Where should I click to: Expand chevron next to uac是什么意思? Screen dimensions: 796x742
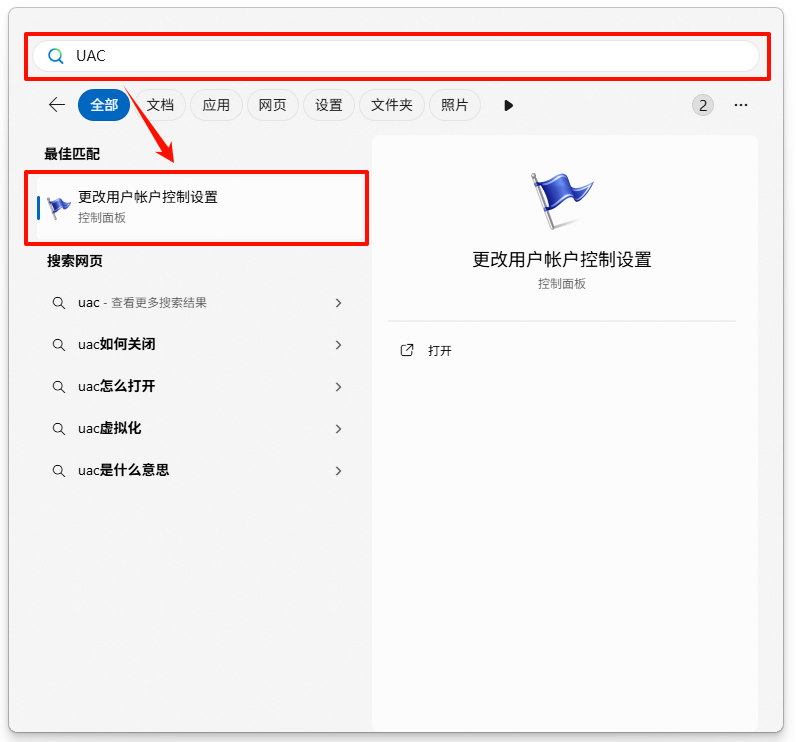(x=339, y=471)
